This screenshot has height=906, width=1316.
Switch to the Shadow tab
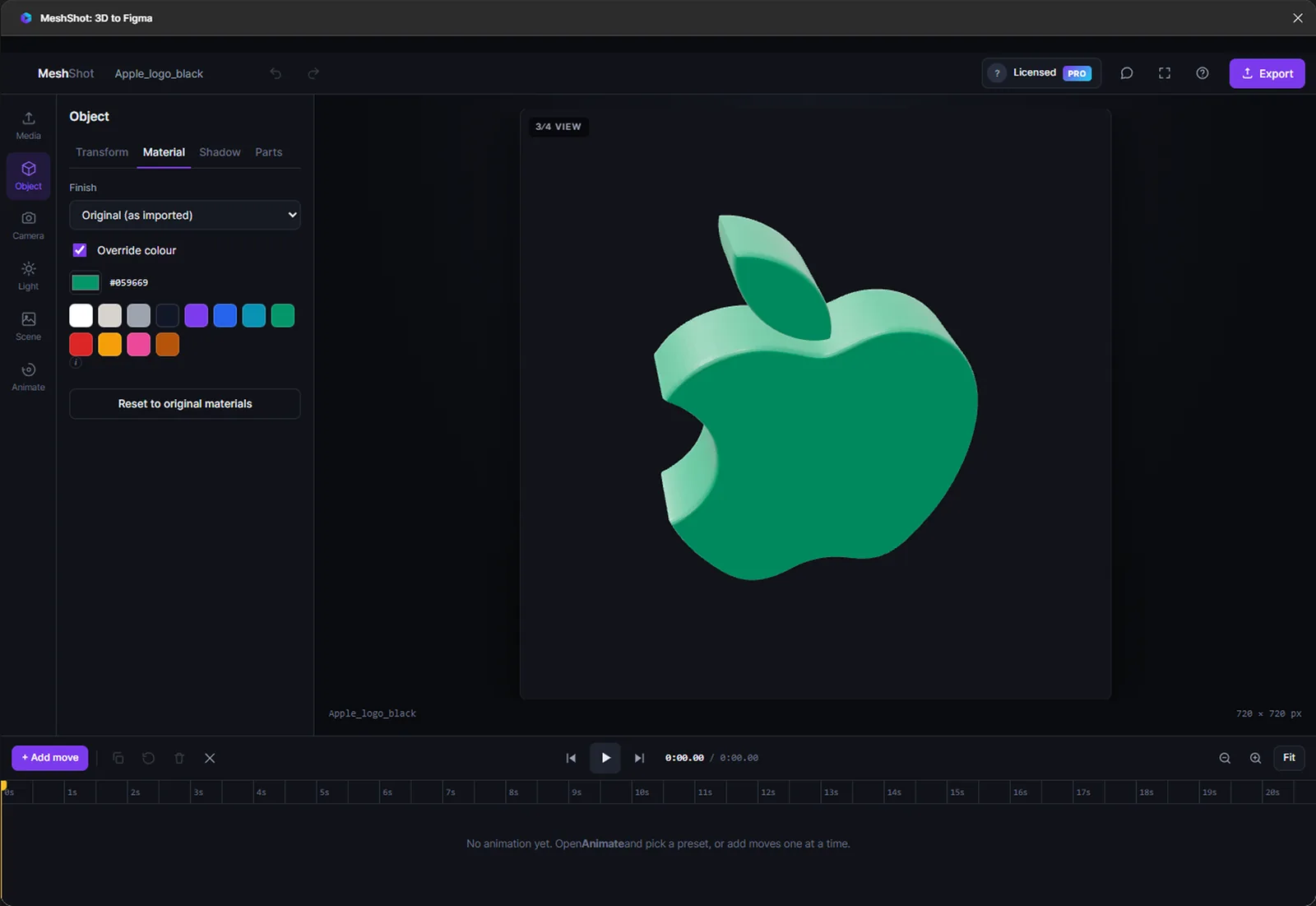pos(220,152)
